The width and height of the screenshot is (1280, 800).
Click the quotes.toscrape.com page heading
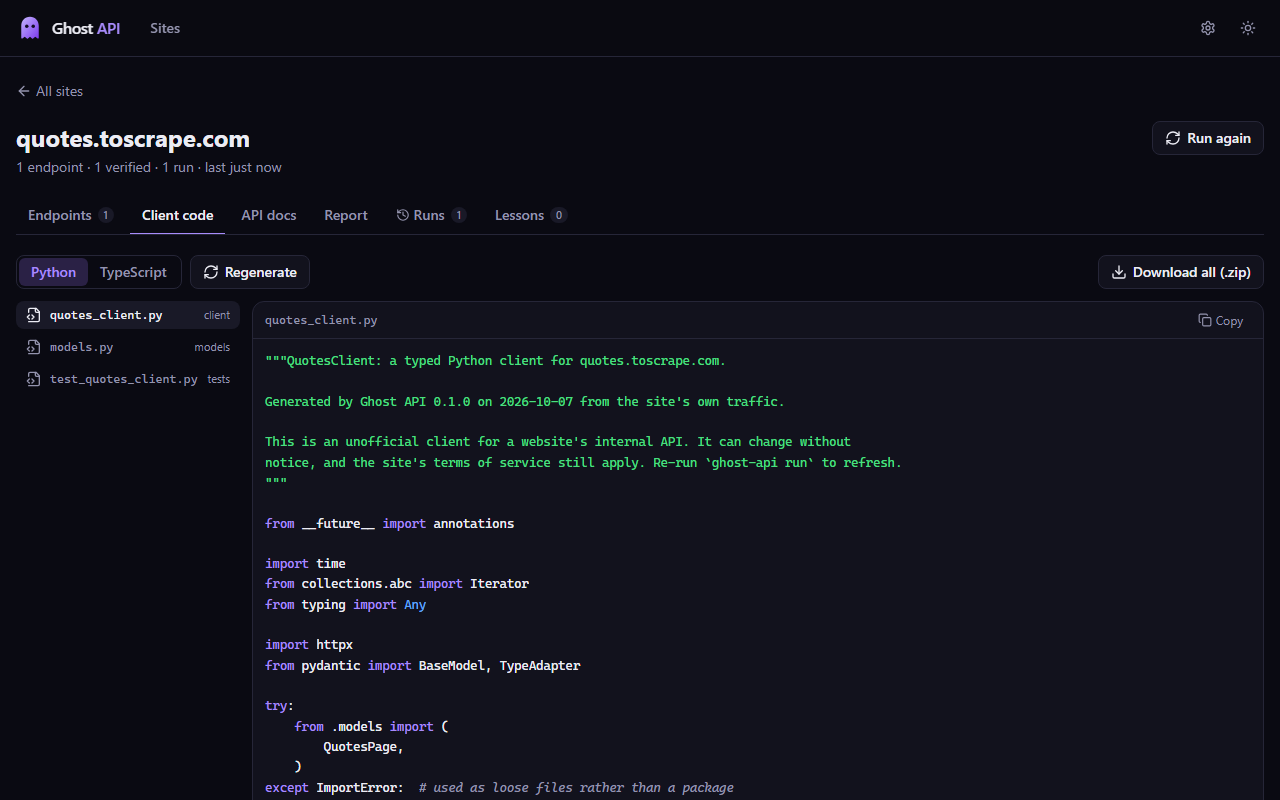133,139
